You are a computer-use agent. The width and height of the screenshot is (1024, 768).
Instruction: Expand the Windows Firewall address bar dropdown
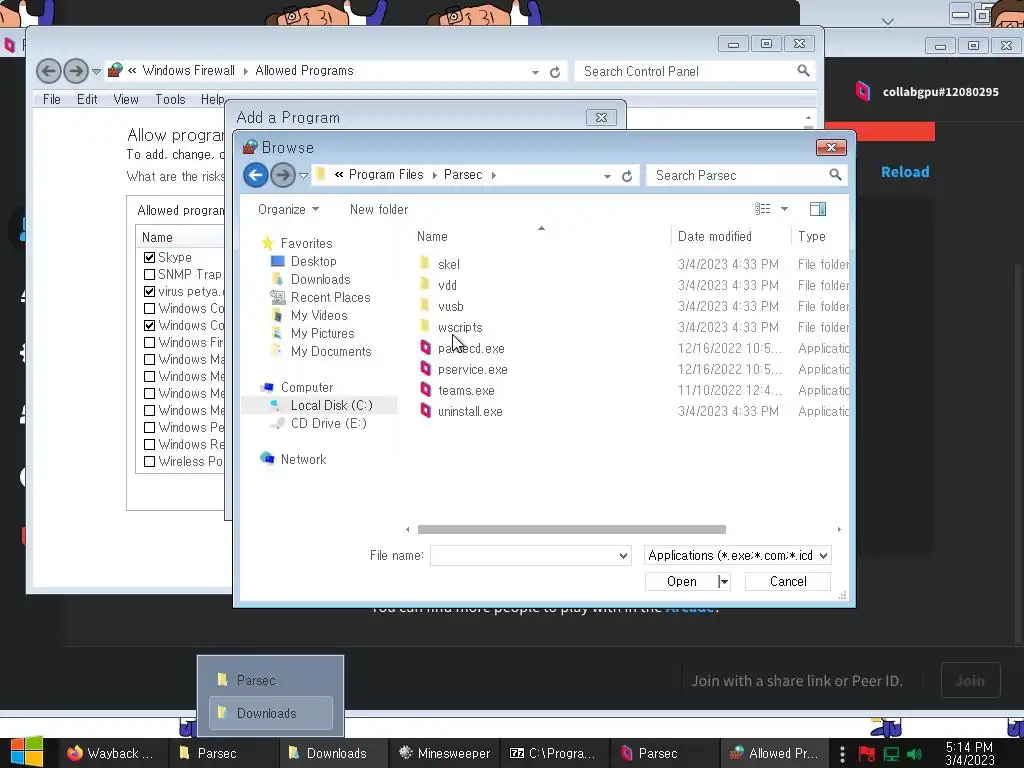[536, 72]
